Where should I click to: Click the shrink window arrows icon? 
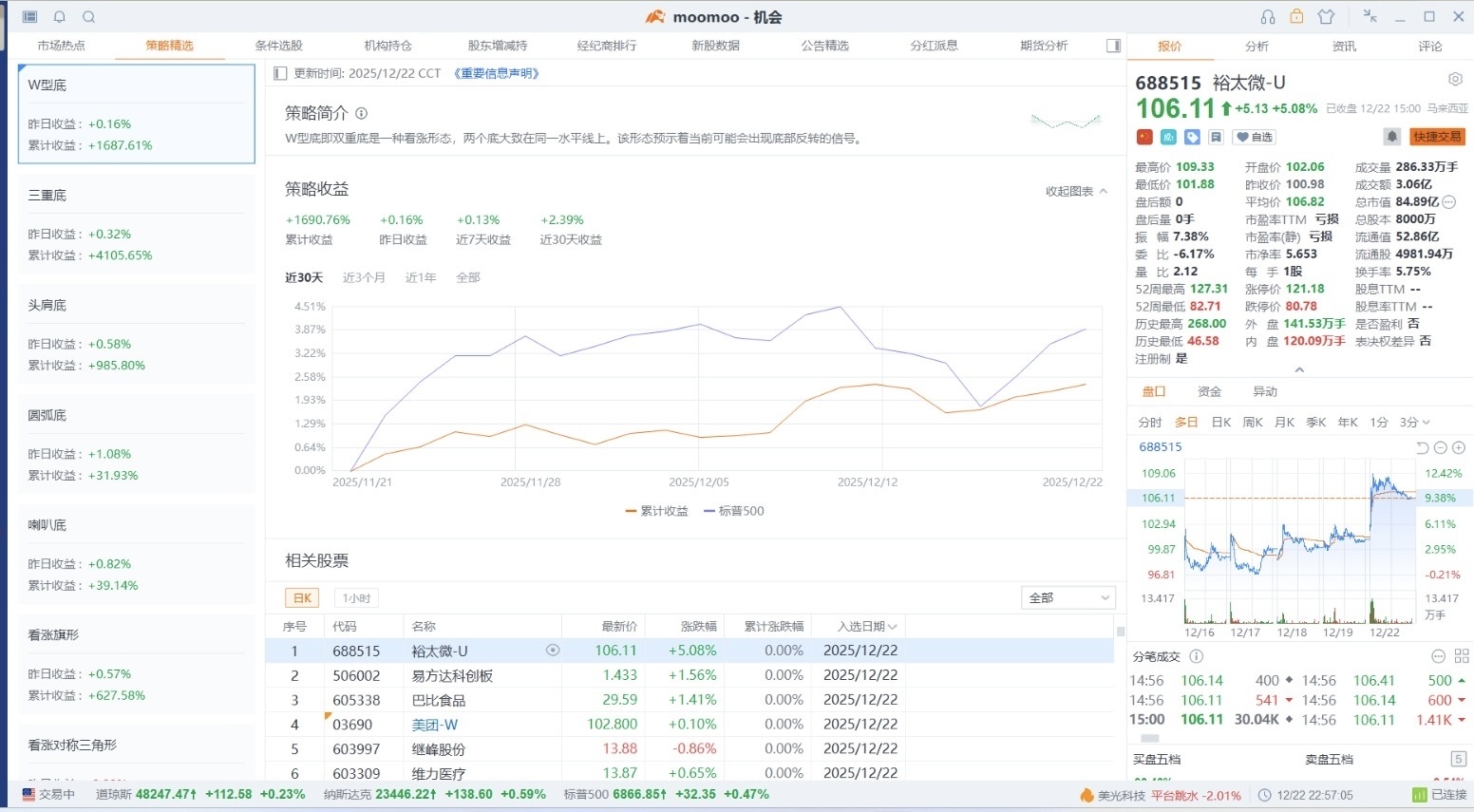pyautogui.click(x=1370, y=16)
